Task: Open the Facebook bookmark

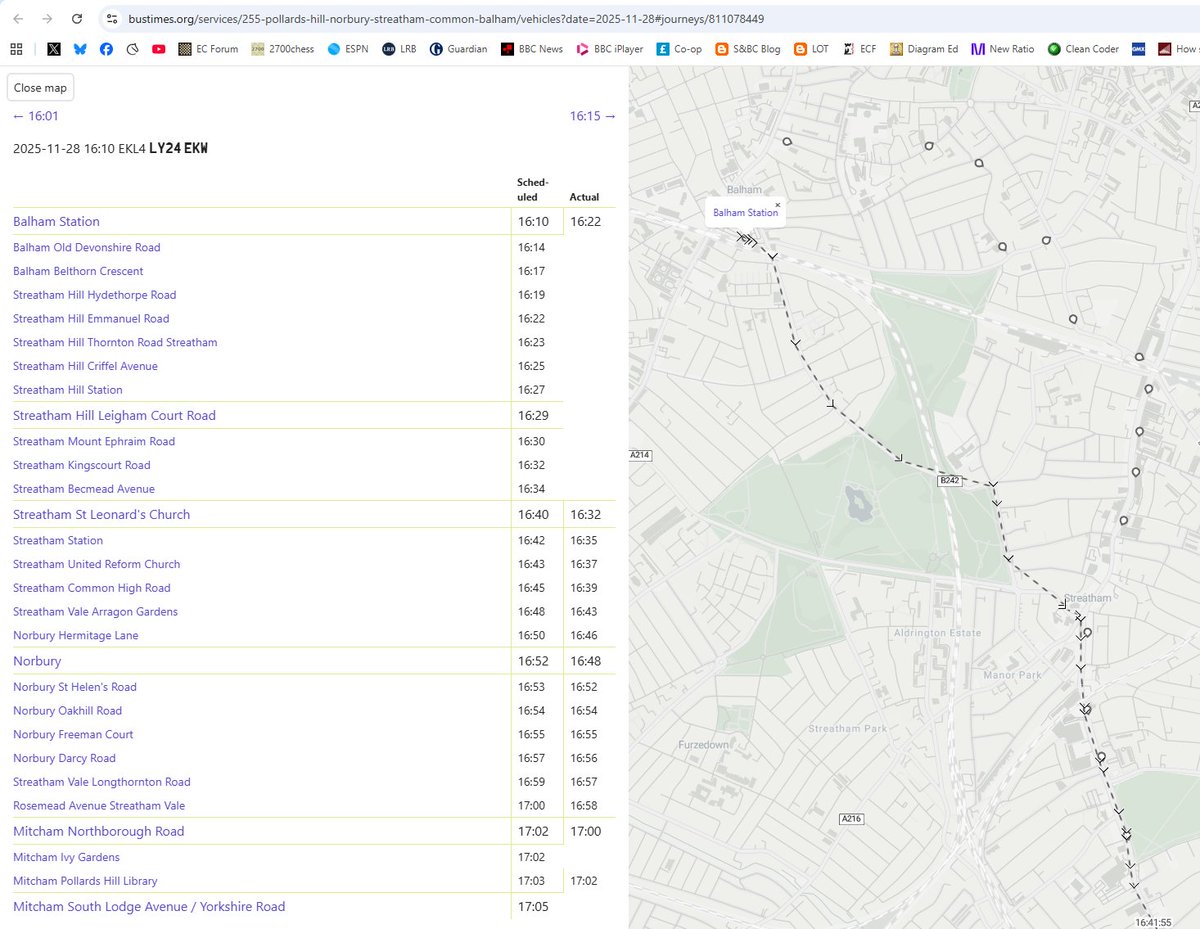Action: [x=106, y=48]
